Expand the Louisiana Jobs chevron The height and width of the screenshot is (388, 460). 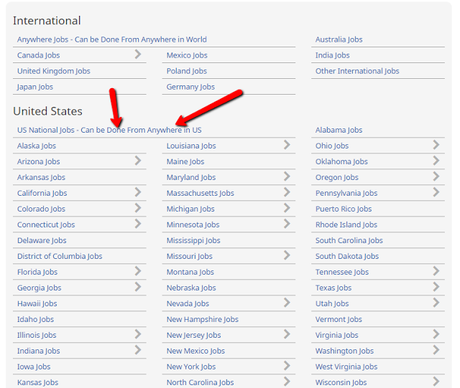(287, 145)
